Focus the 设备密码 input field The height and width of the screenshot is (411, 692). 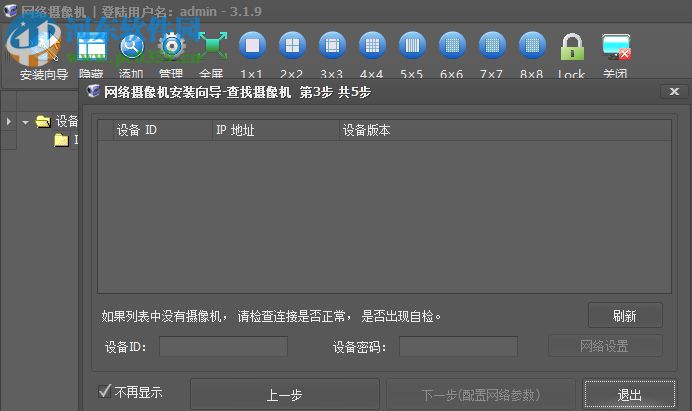(x=459, y=347)
